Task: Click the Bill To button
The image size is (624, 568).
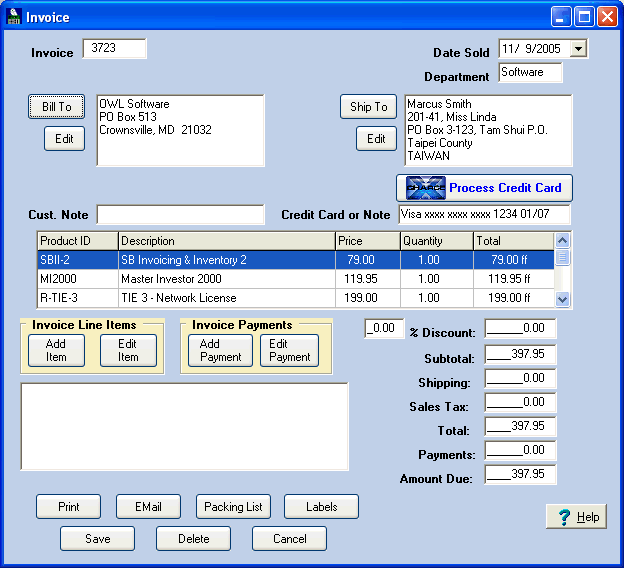Action: point(57,107)
